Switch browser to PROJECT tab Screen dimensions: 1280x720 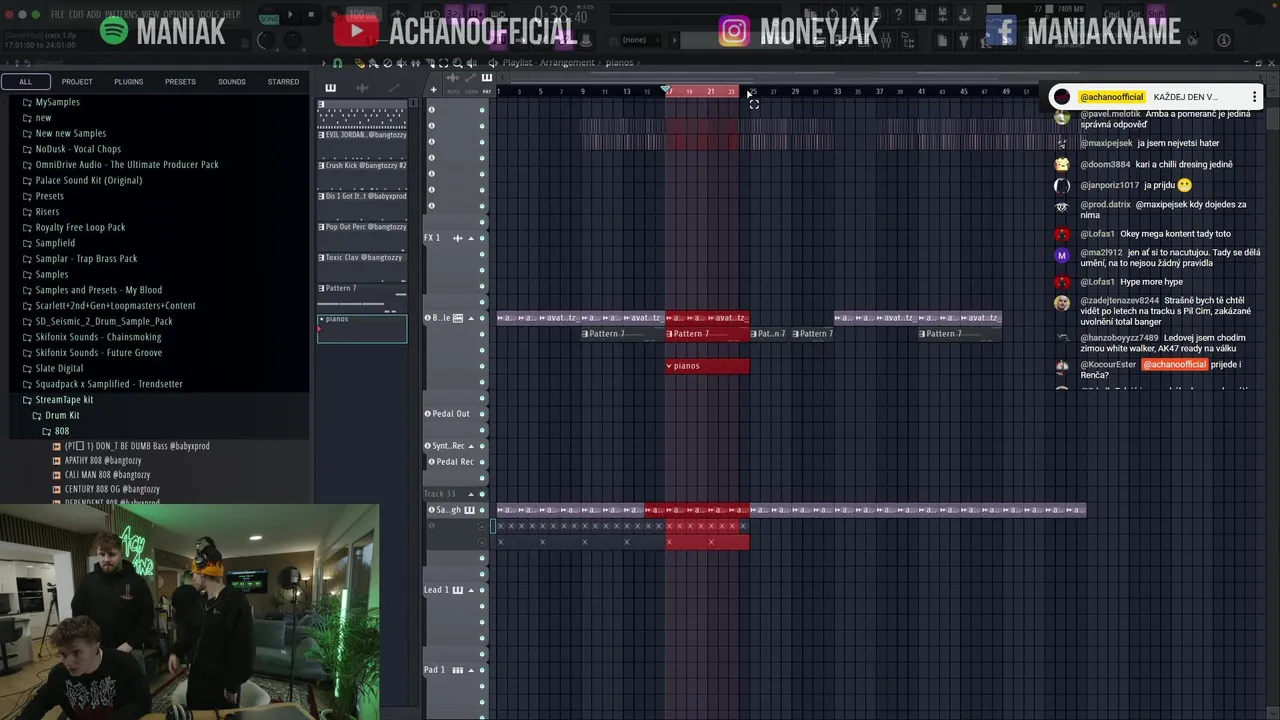(x=77, y=82)
